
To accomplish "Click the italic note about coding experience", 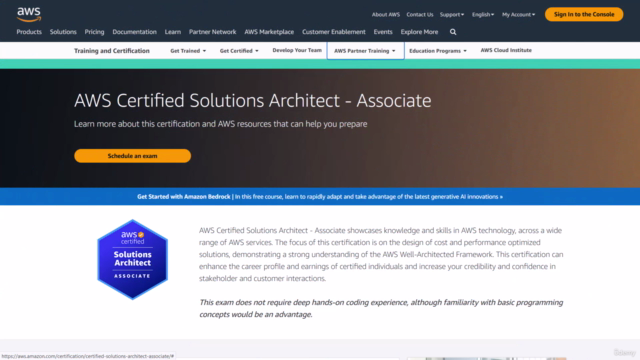I will [x=381, y=308].
